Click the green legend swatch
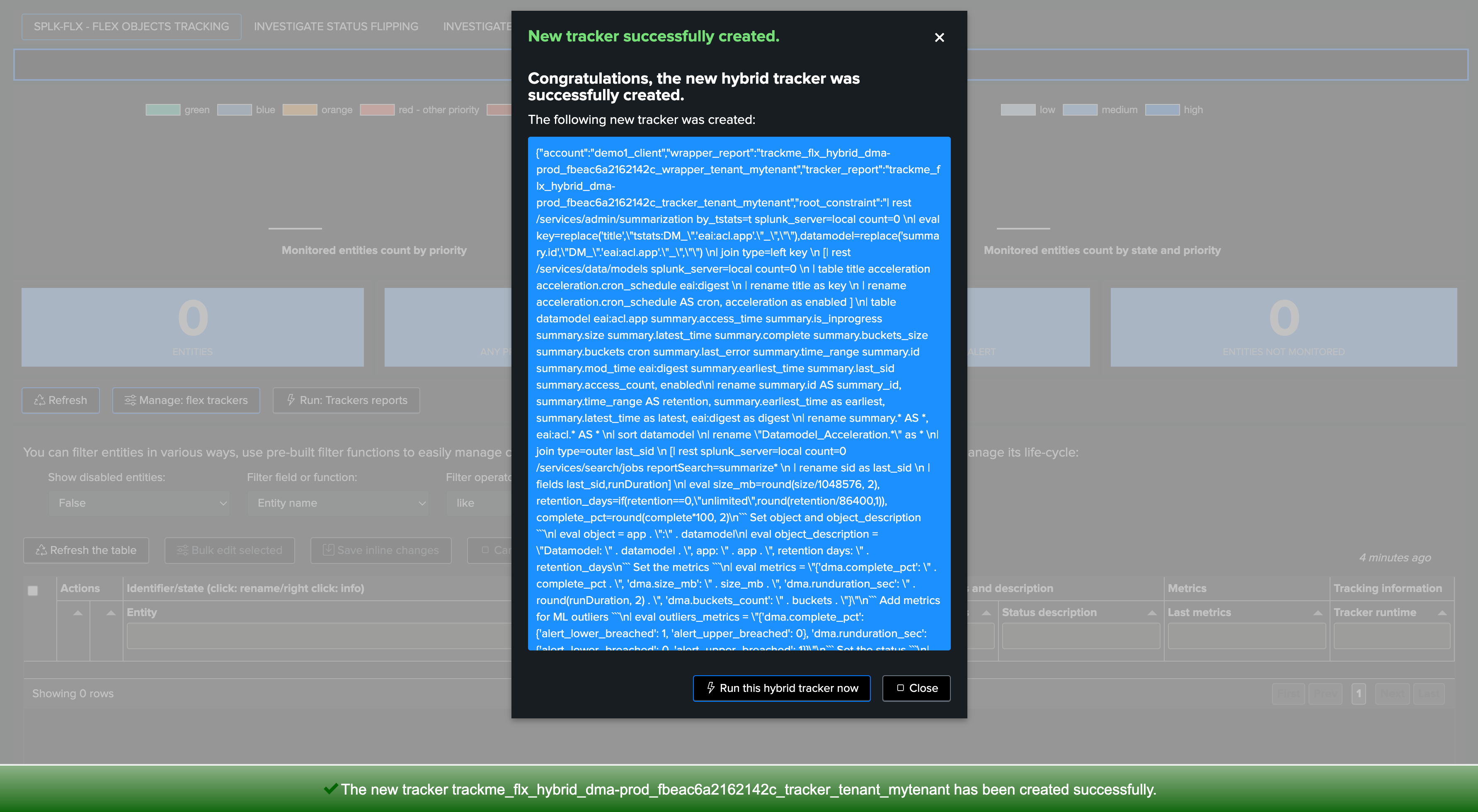Screen dimensions: 1478x812 pos(163,109)
